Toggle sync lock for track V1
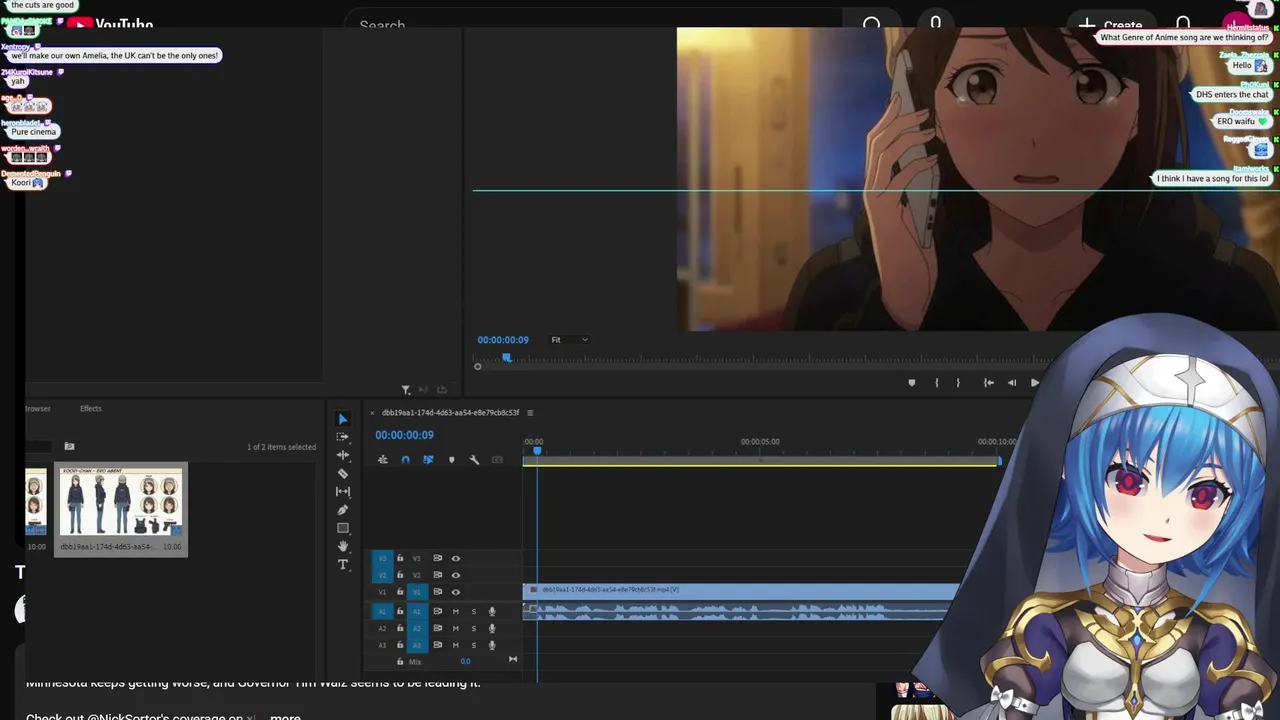1280x720 pixels. coord(437,592)
